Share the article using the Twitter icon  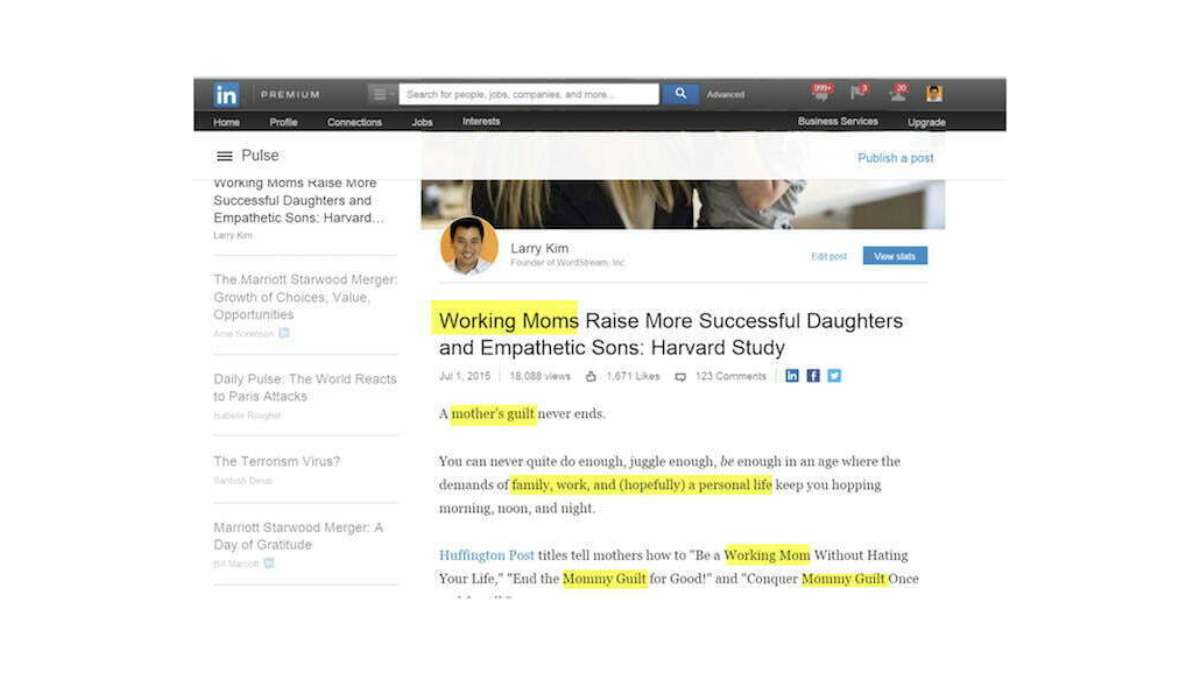834,376
